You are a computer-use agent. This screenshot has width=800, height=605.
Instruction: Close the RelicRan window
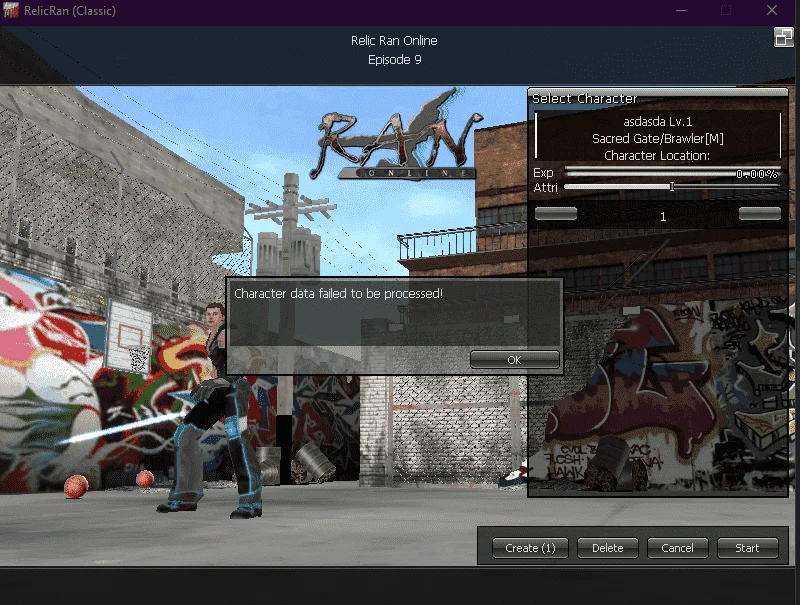click(x=772, y=10)
